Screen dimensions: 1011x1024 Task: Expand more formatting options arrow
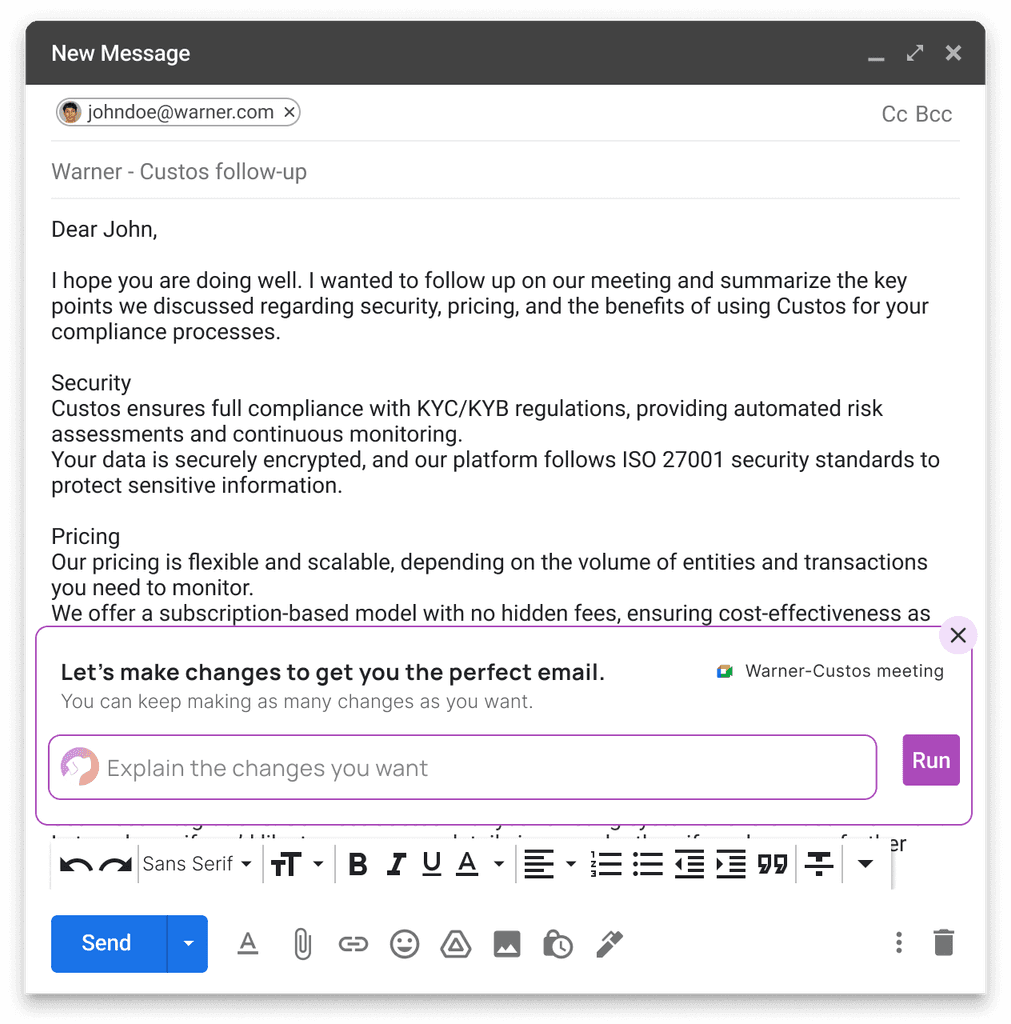coord(865,864)
